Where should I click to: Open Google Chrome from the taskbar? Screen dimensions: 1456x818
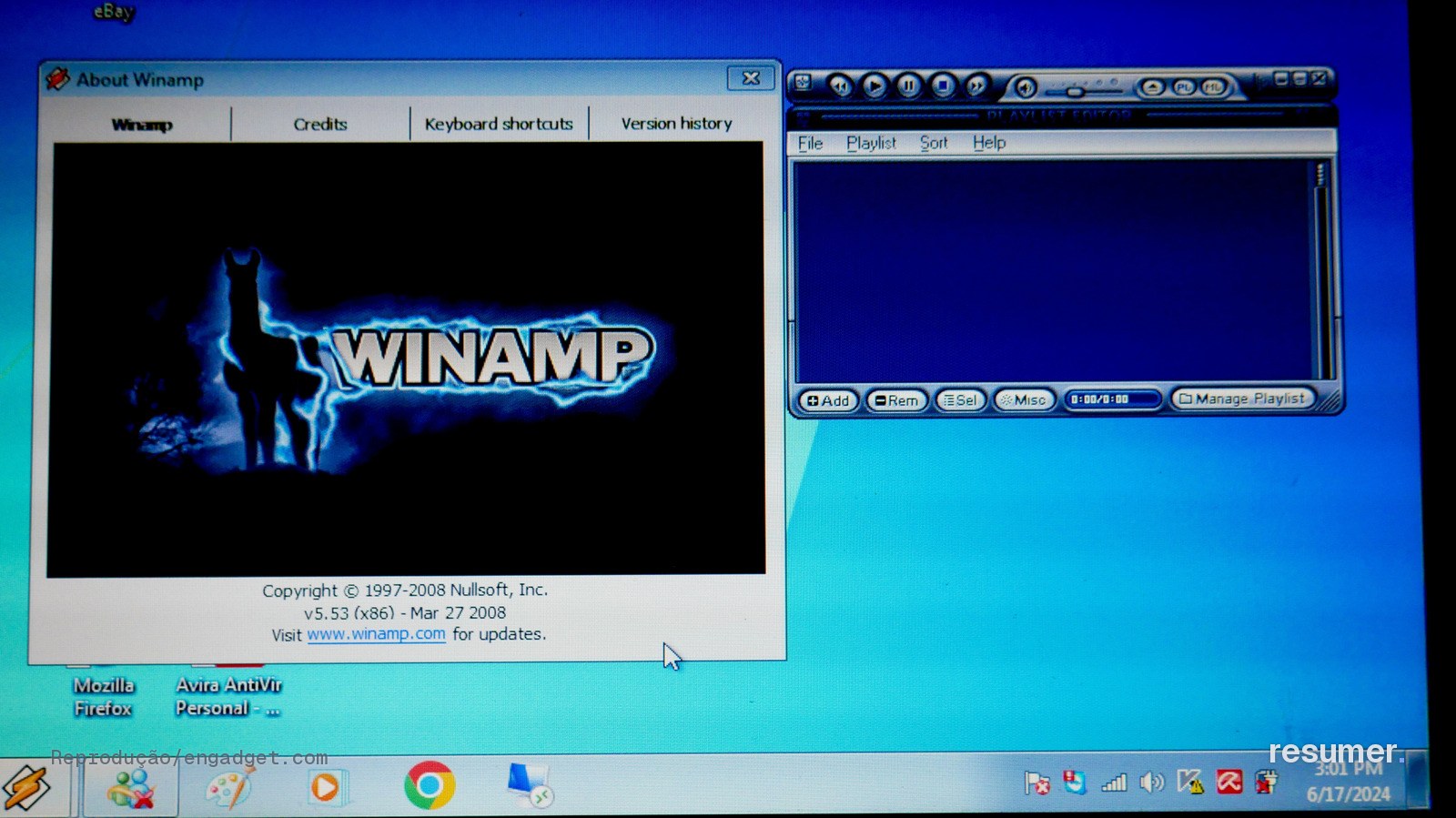click(430, 785)
